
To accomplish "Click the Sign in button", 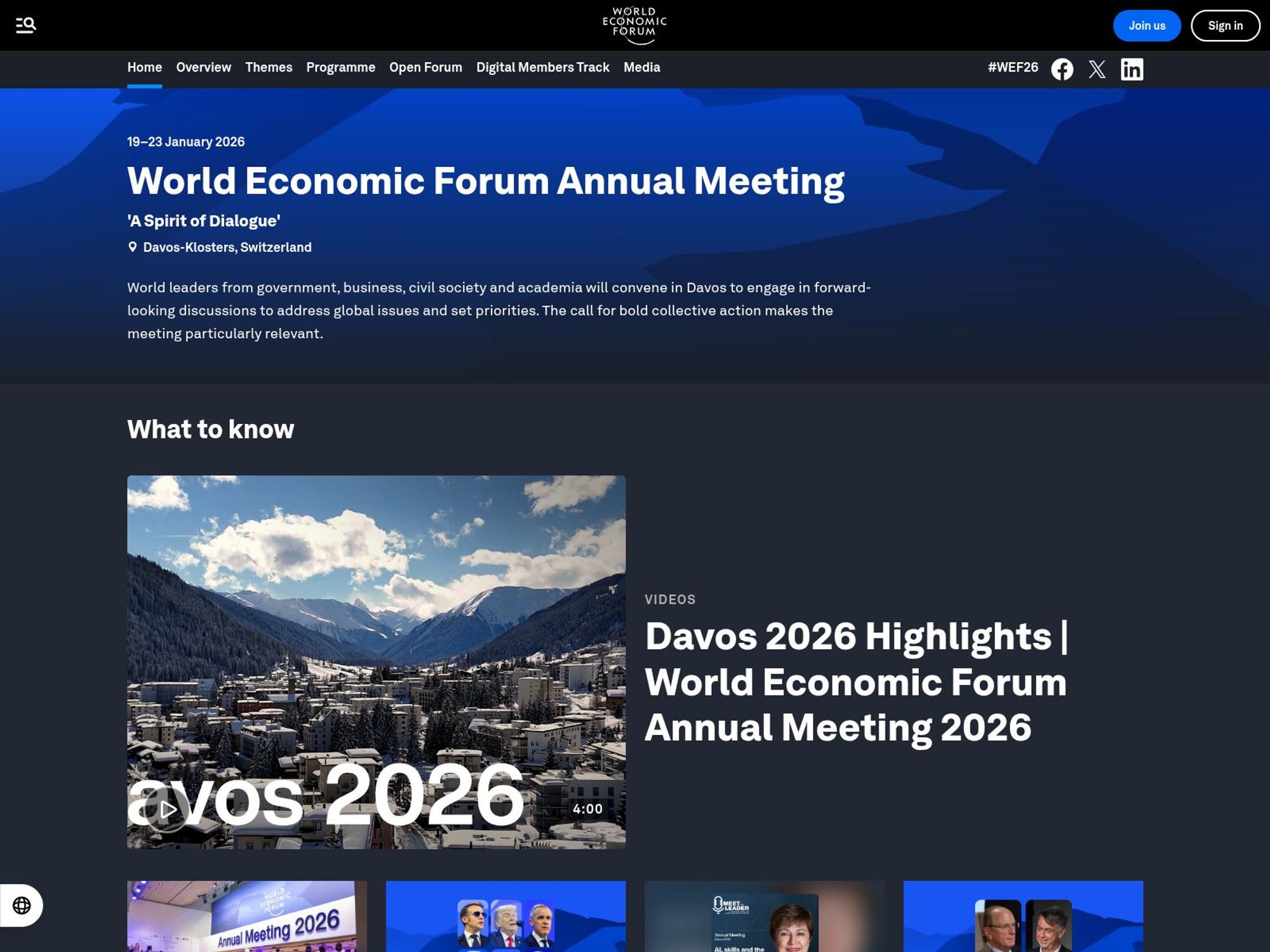I will coord(1225,25).
